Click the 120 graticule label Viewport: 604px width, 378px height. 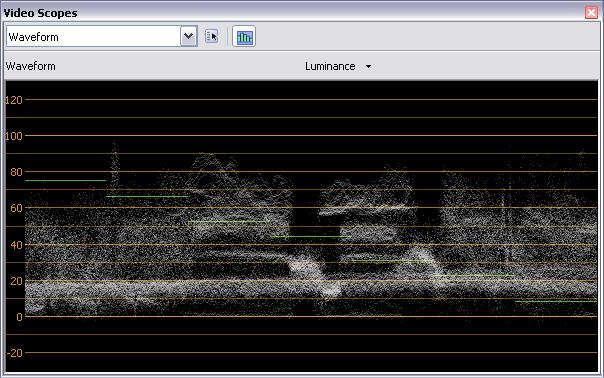pyautogui.click(x=13, y=100)
